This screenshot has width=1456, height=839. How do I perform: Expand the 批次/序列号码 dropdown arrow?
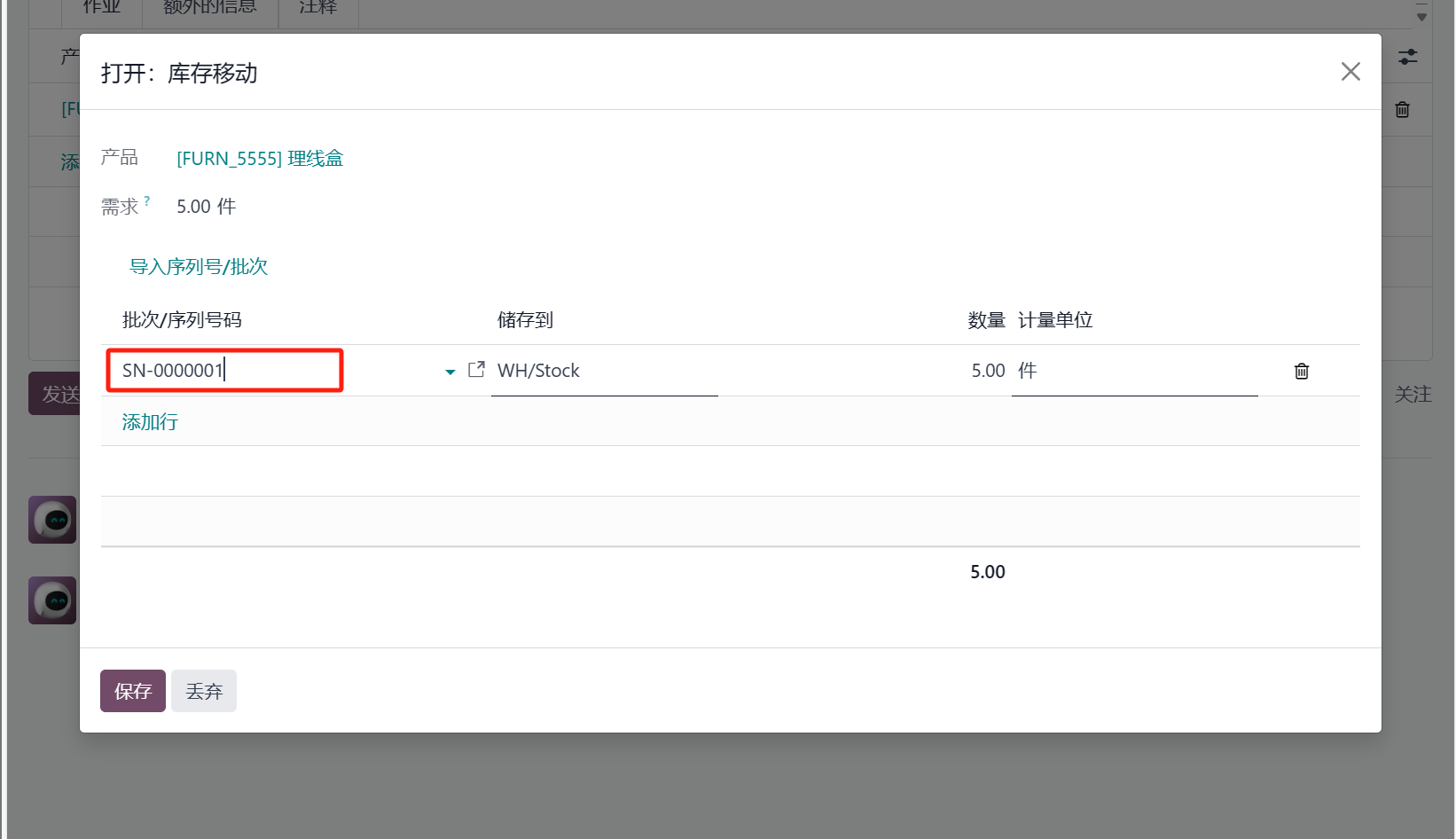click(450, 372)
